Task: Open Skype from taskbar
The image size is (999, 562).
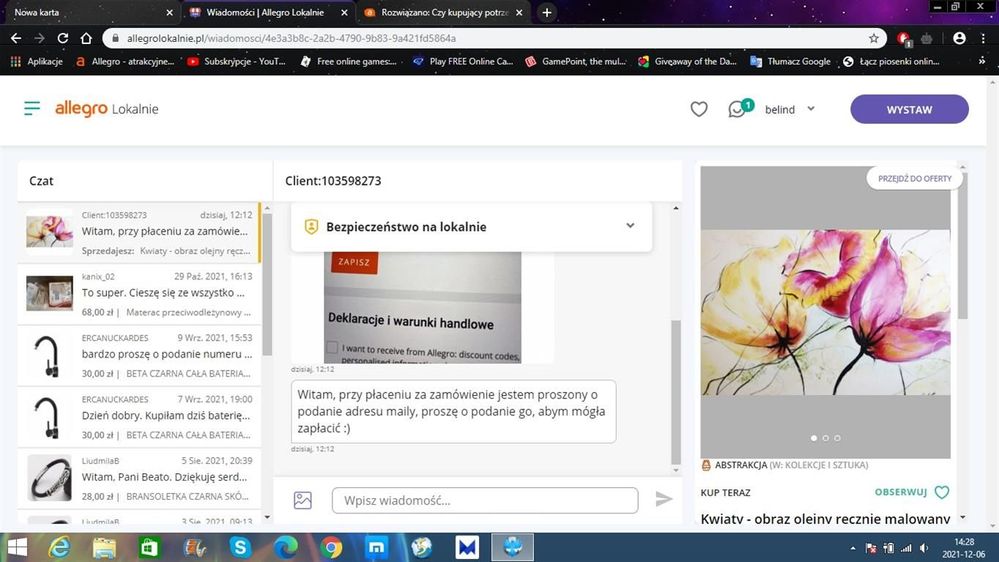Action: (x=240, y=547)
